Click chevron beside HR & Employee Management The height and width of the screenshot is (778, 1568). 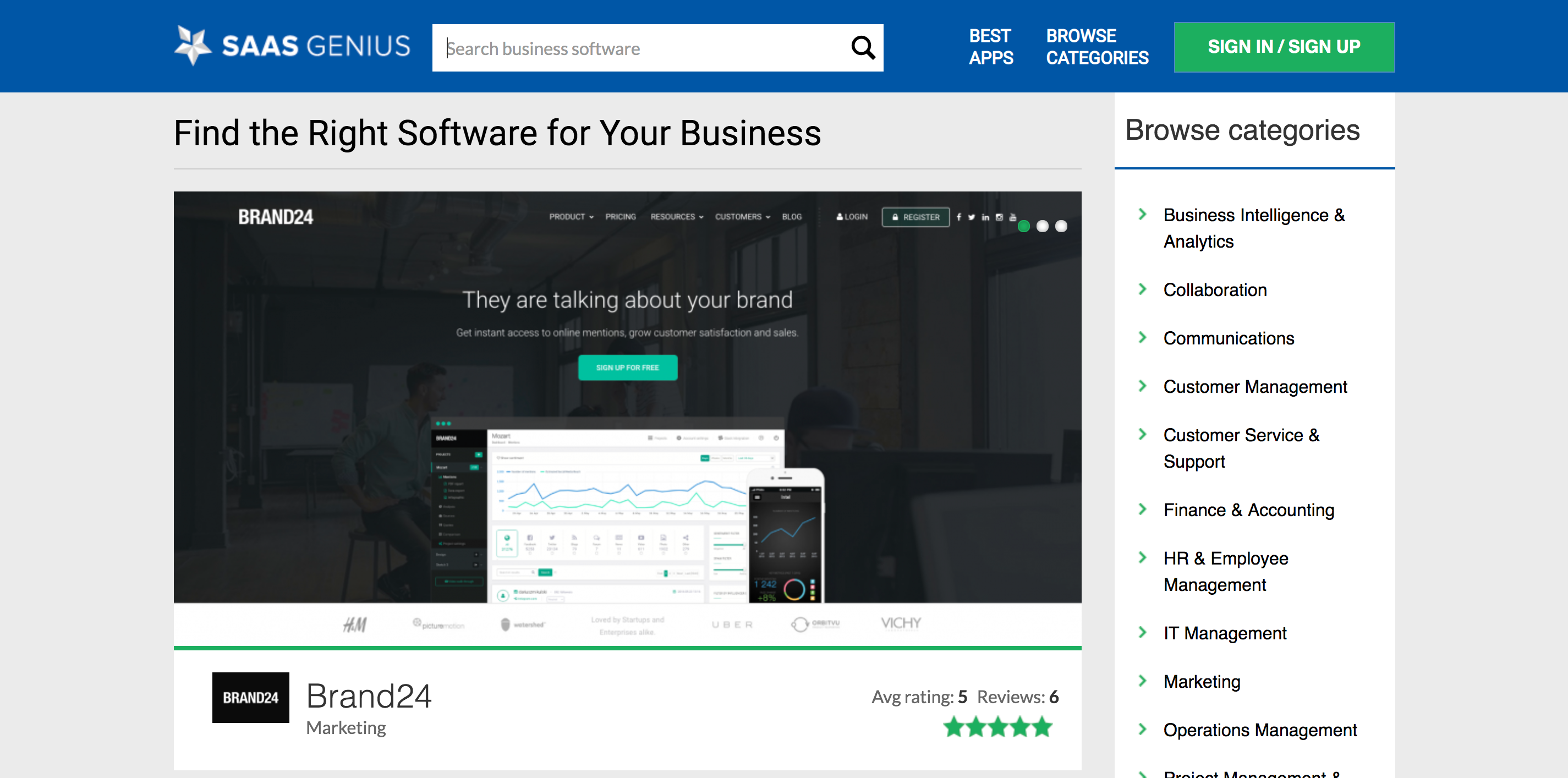[1143, 557]
